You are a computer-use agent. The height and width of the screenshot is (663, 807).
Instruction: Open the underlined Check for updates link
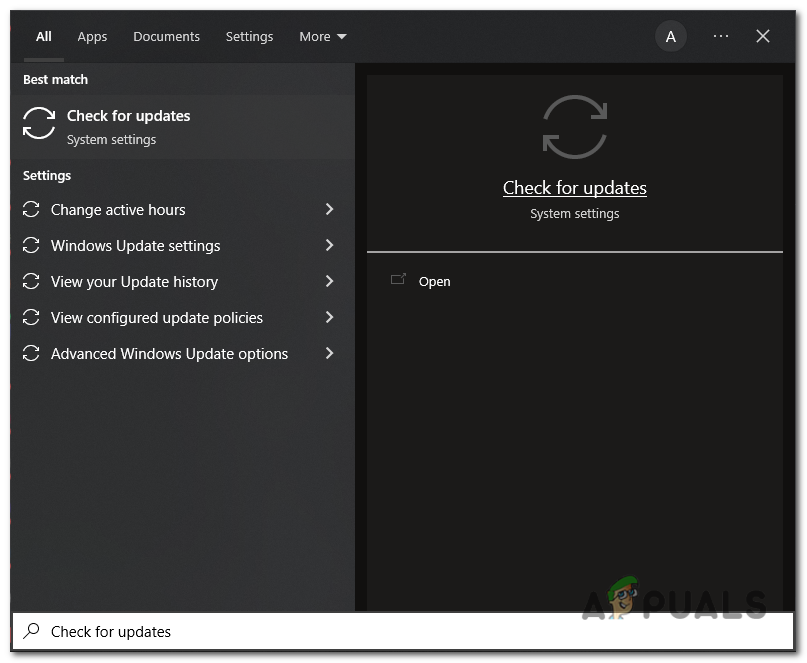[x=574, y=188]
